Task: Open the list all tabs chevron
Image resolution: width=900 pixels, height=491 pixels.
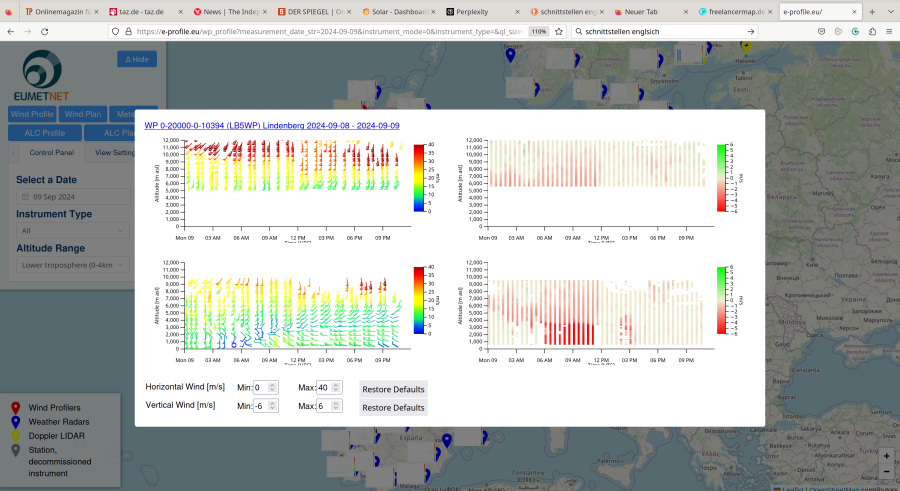Action: pos(890,11)
